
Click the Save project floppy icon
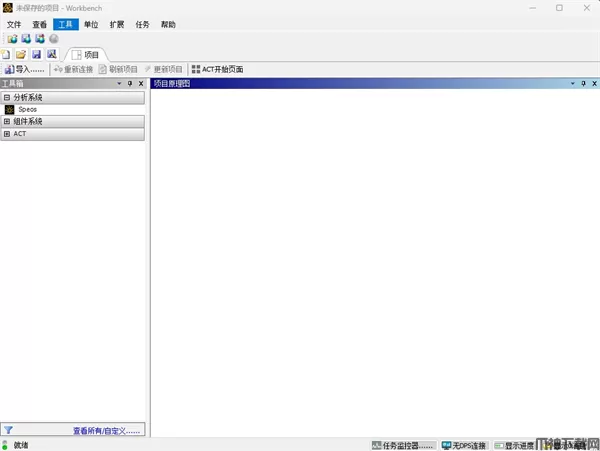(36, 54)
